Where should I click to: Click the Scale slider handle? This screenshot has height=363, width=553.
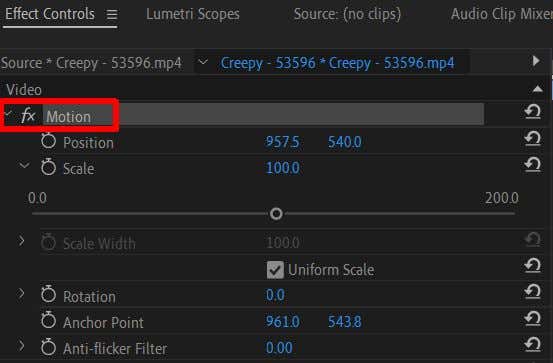pos(276,213)
